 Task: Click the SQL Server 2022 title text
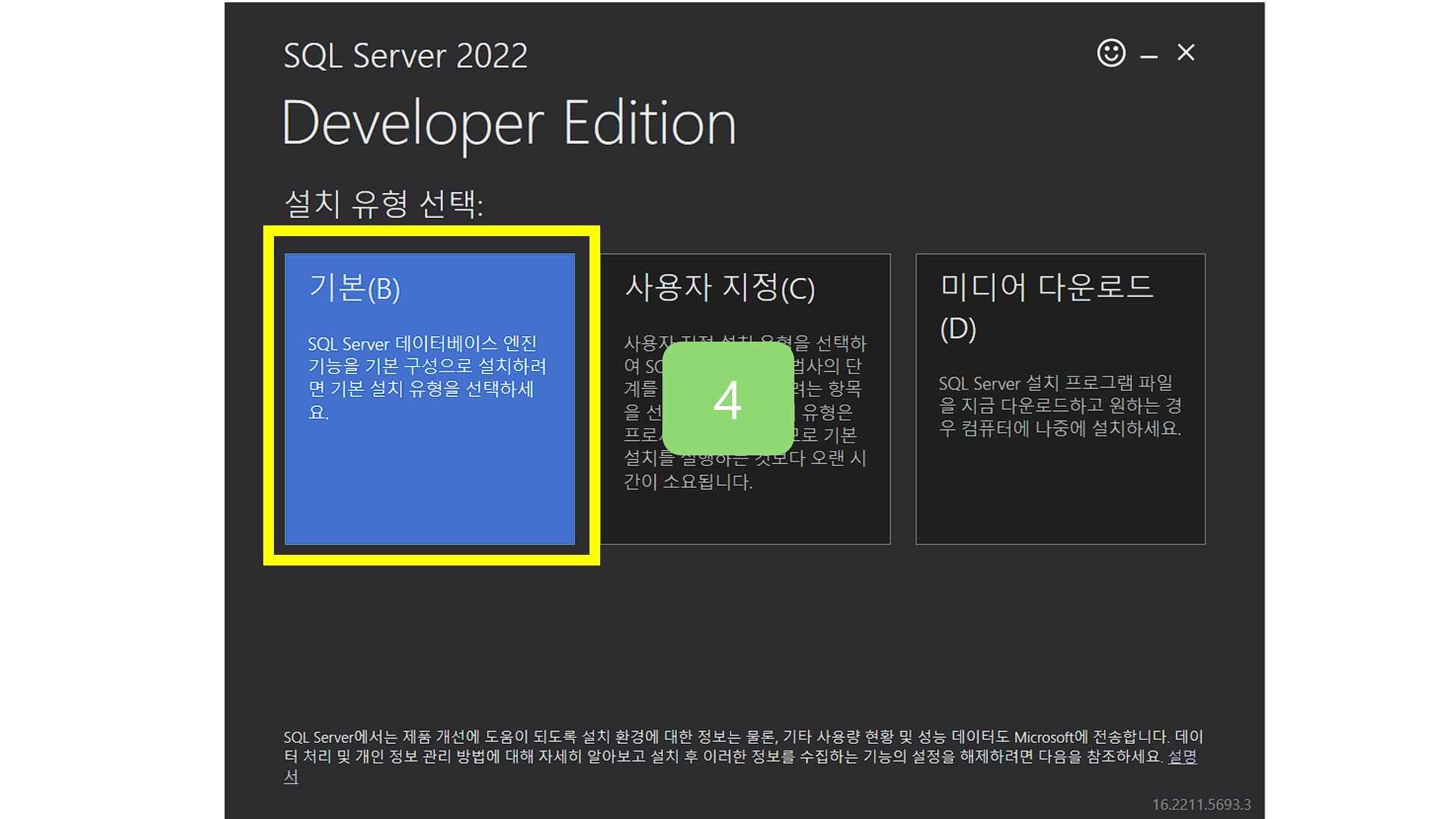[404, 54]
